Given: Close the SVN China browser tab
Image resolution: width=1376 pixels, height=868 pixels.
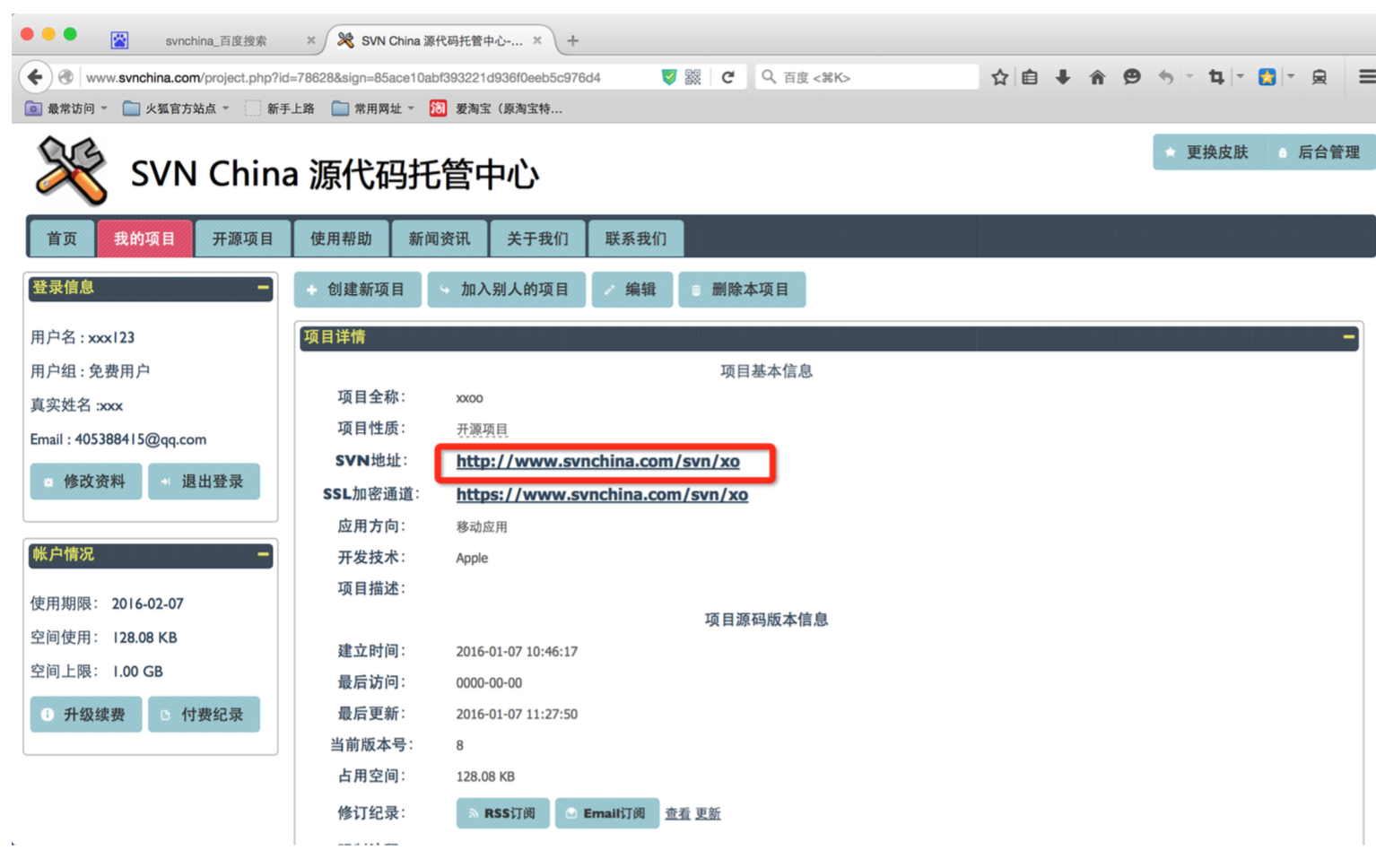Looking at the screenshot, I should [x=537, y=40].
